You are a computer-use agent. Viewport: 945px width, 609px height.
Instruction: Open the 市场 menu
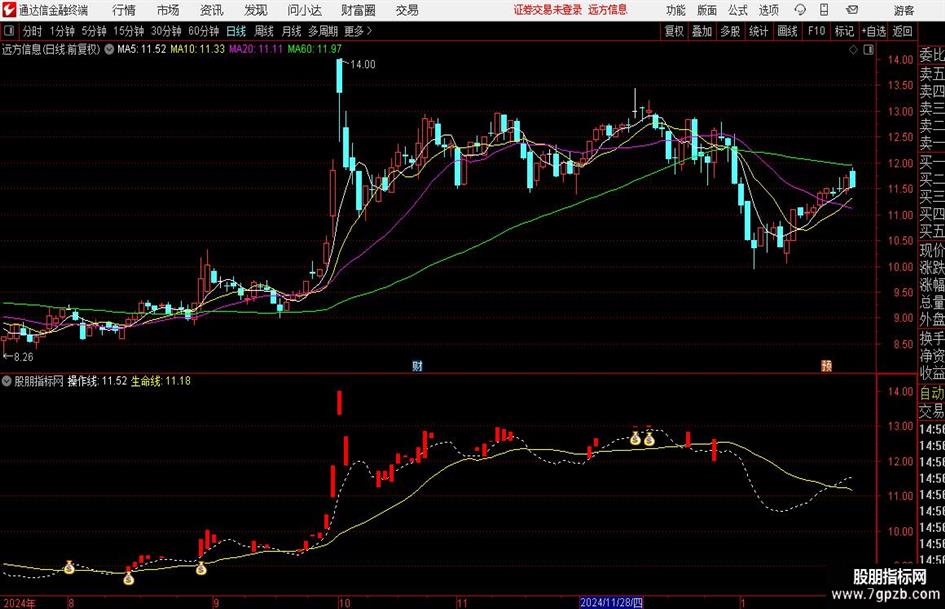tap(168, 10)
